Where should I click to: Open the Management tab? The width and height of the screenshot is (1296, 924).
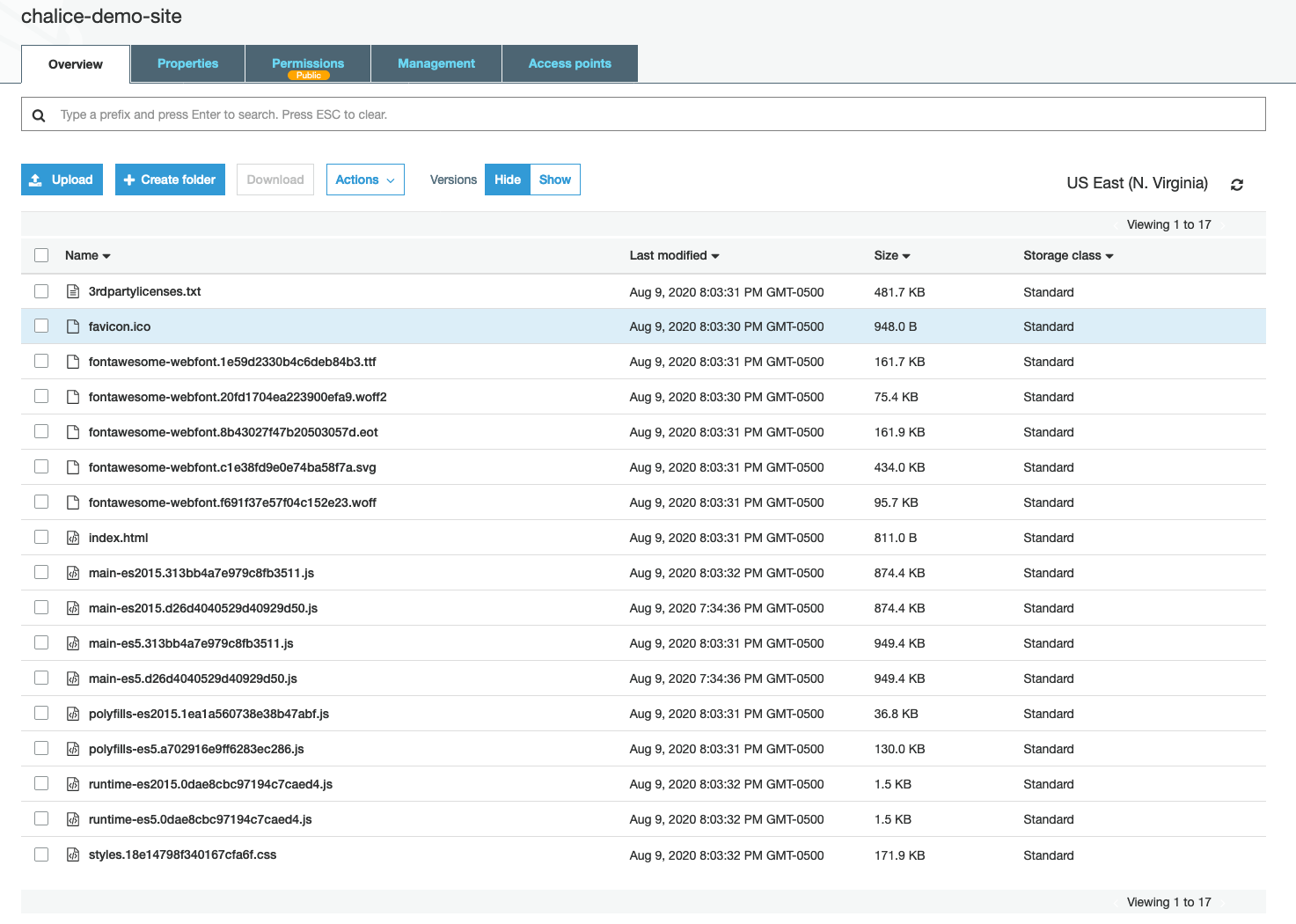click(x=436, y=63)
